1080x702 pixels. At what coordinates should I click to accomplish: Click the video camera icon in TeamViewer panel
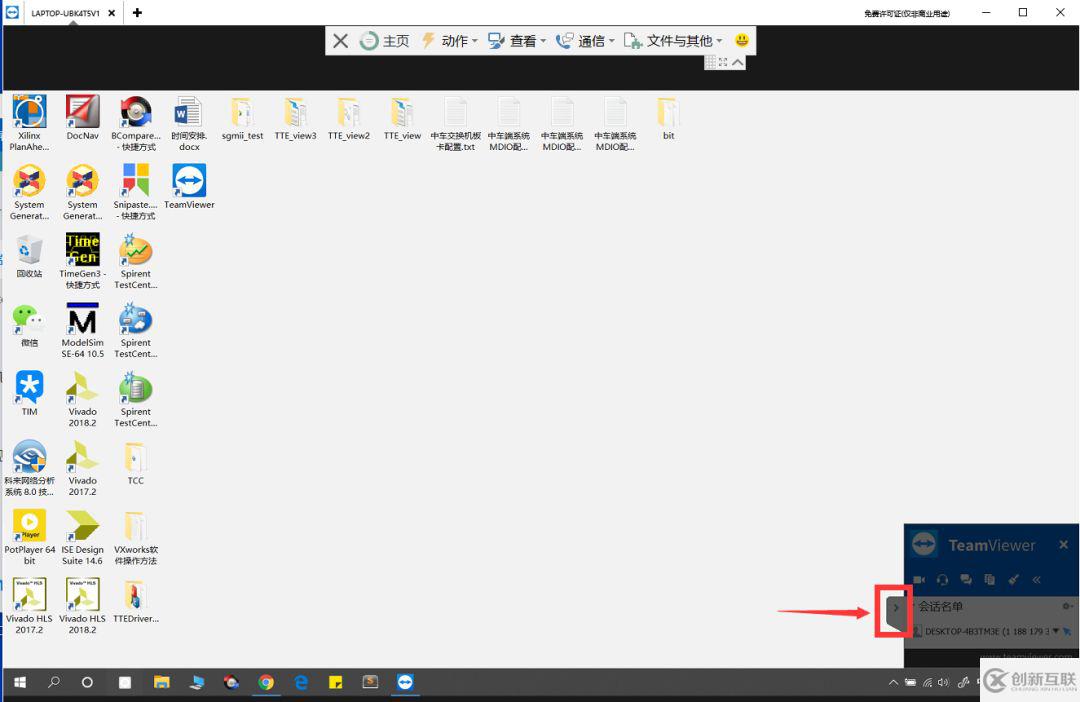tap(920, 579)
